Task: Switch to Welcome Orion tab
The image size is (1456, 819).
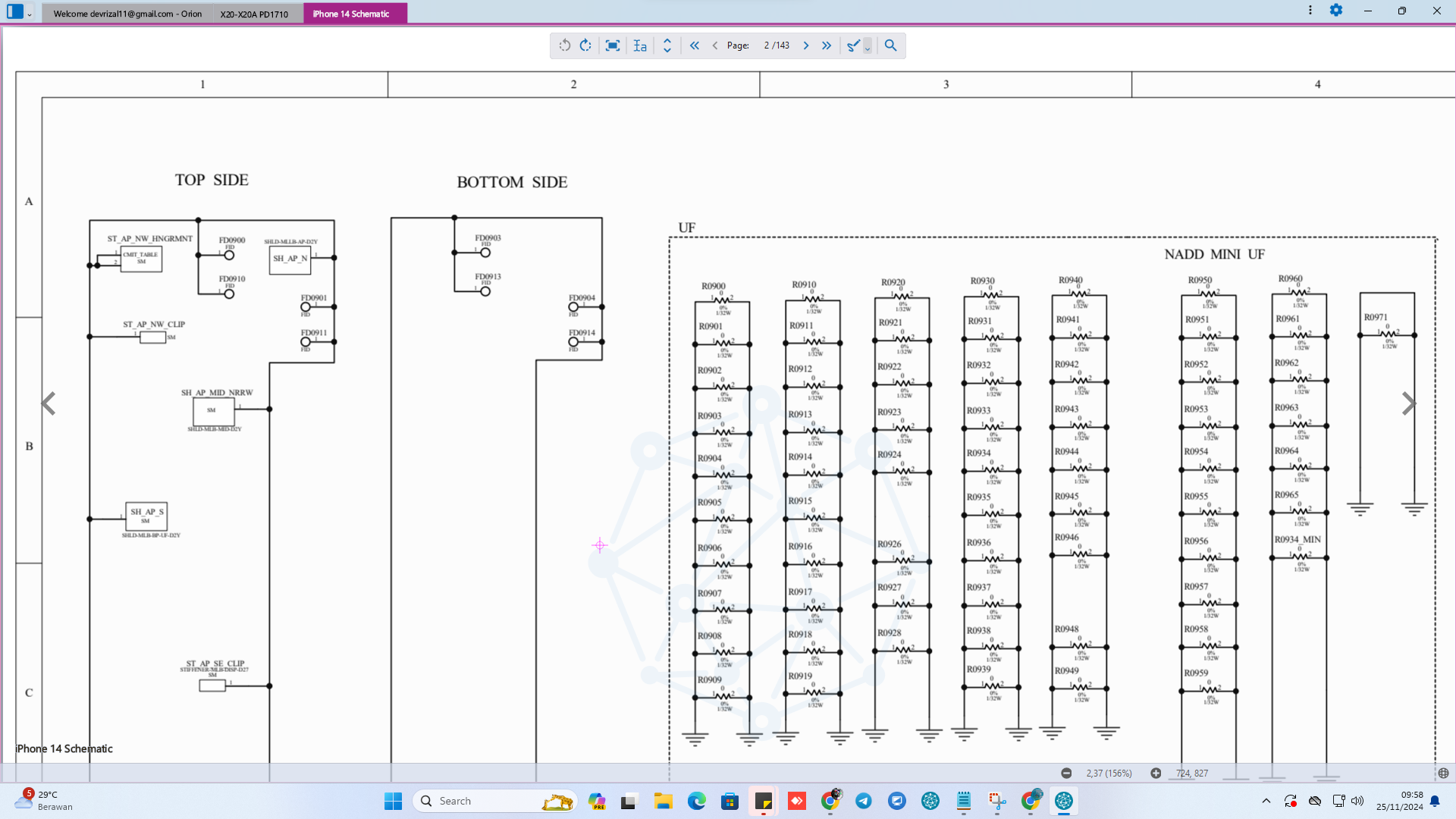Action: coord(127,14)
